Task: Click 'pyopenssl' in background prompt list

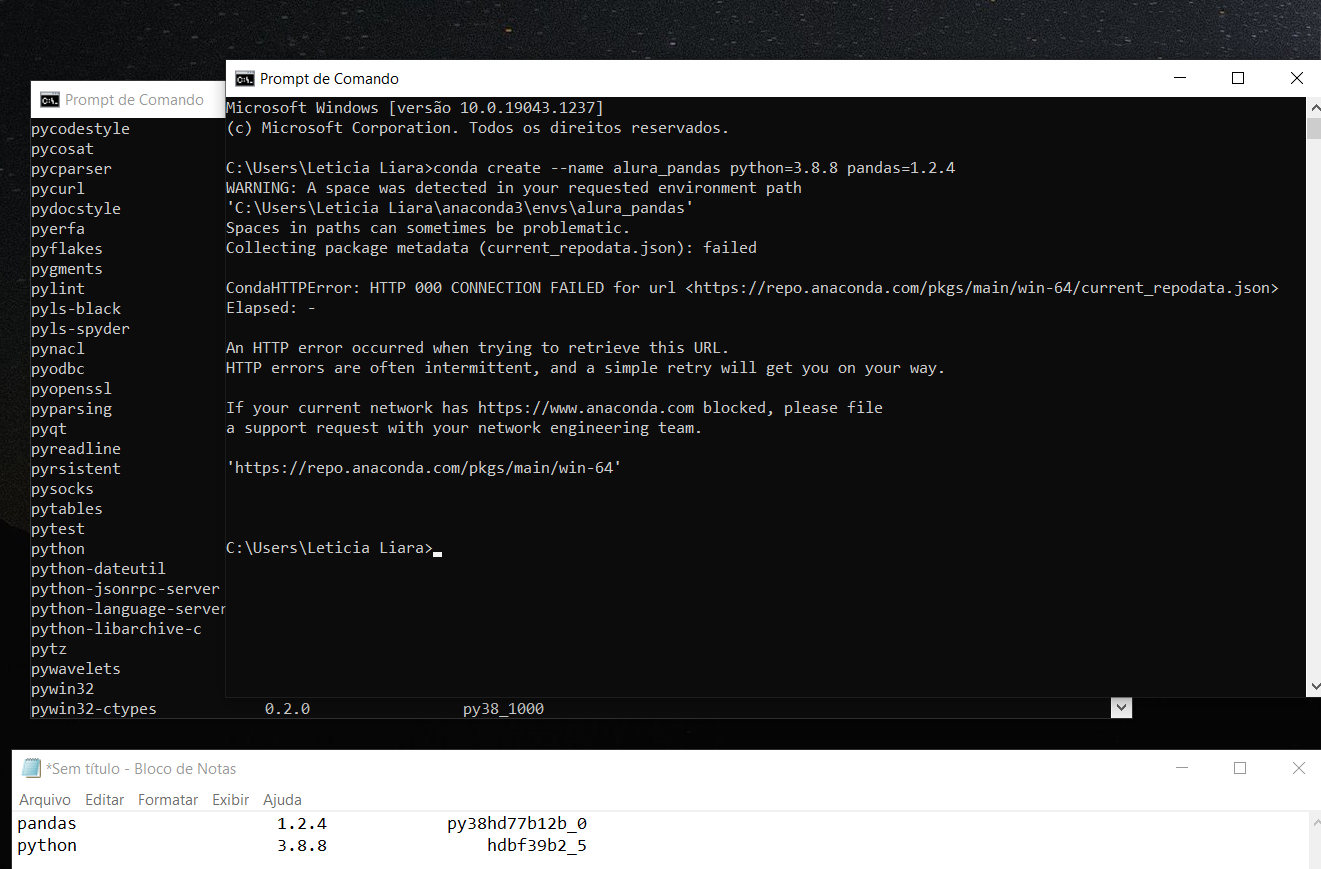Action: pyautogui.click(x=71, y=389)
